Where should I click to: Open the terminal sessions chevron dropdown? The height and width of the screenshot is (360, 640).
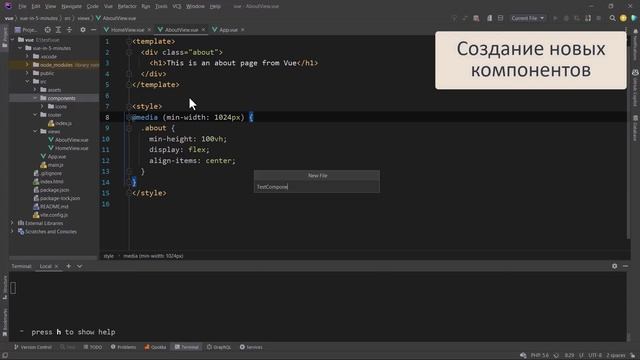click(80, 266)
